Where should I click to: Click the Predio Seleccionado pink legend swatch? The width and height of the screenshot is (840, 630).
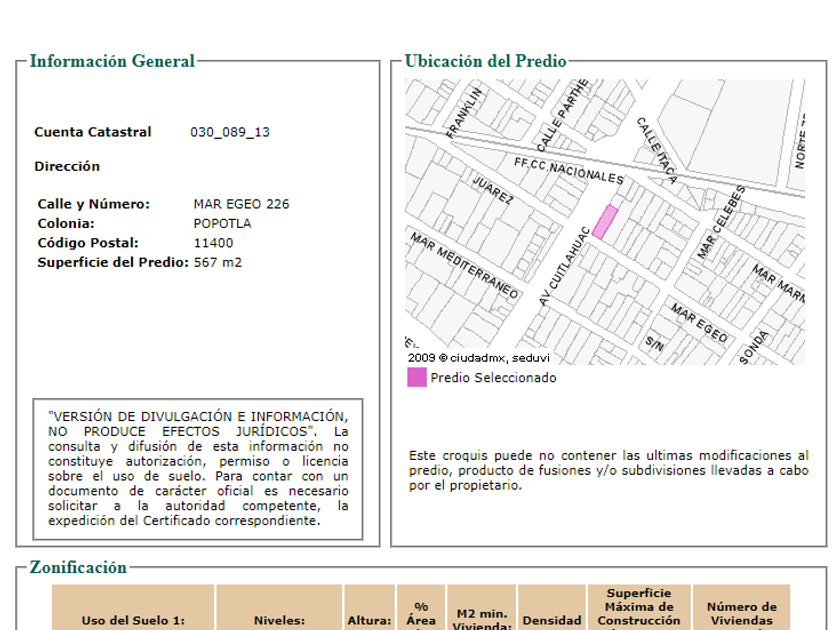[417, 377]
